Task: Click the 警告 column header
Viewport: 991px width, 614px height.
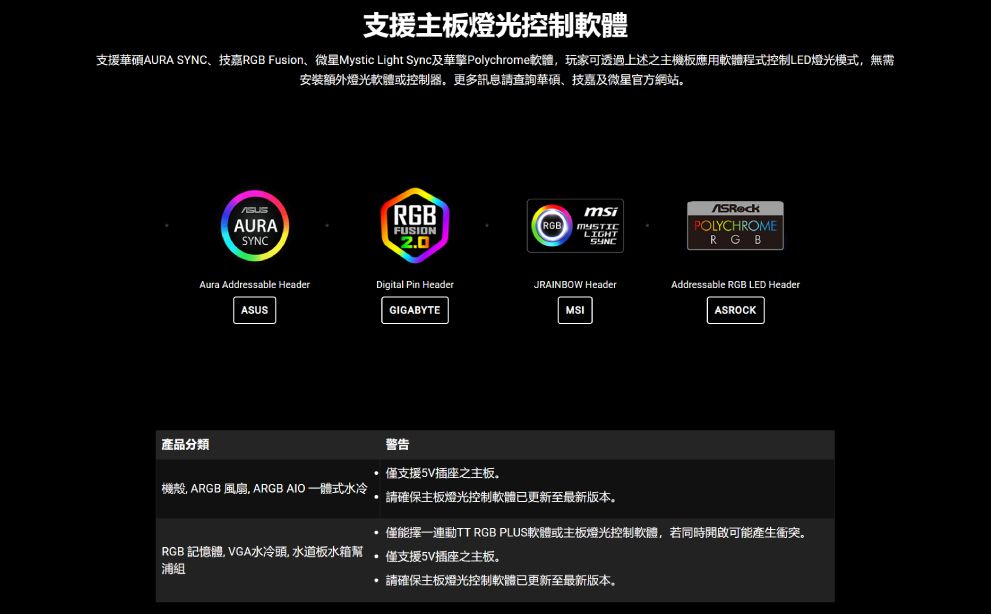Action: [398, 445]
